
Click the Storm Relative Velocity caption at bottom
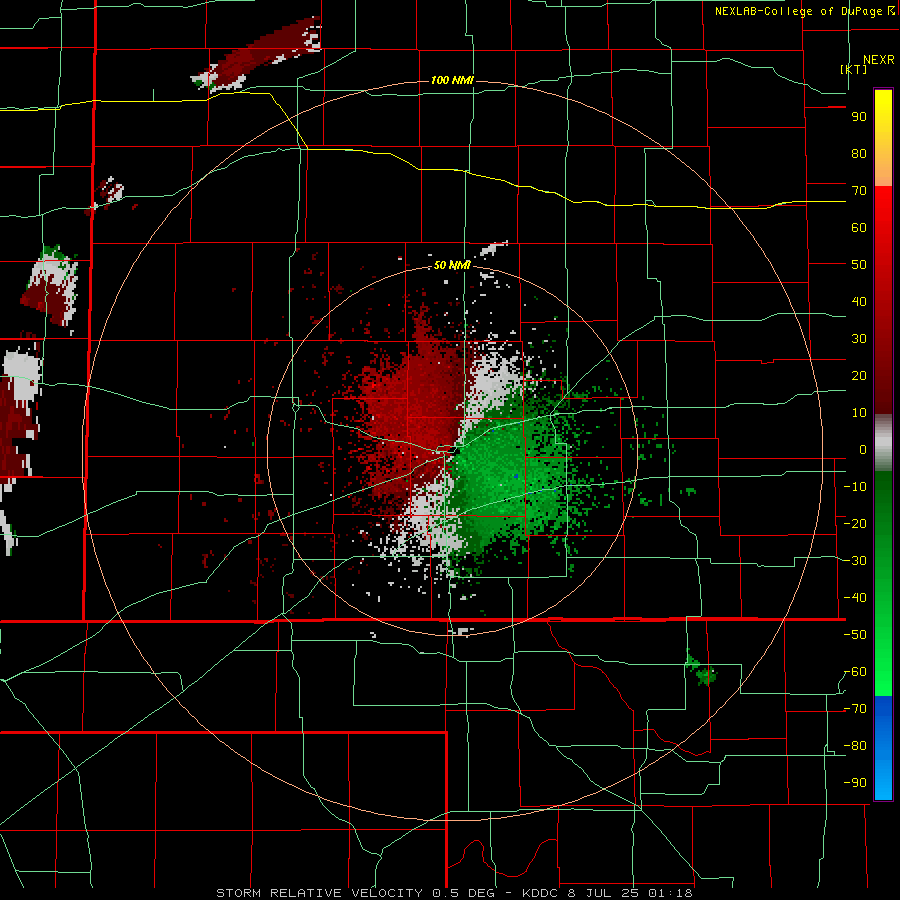[454, 893]
